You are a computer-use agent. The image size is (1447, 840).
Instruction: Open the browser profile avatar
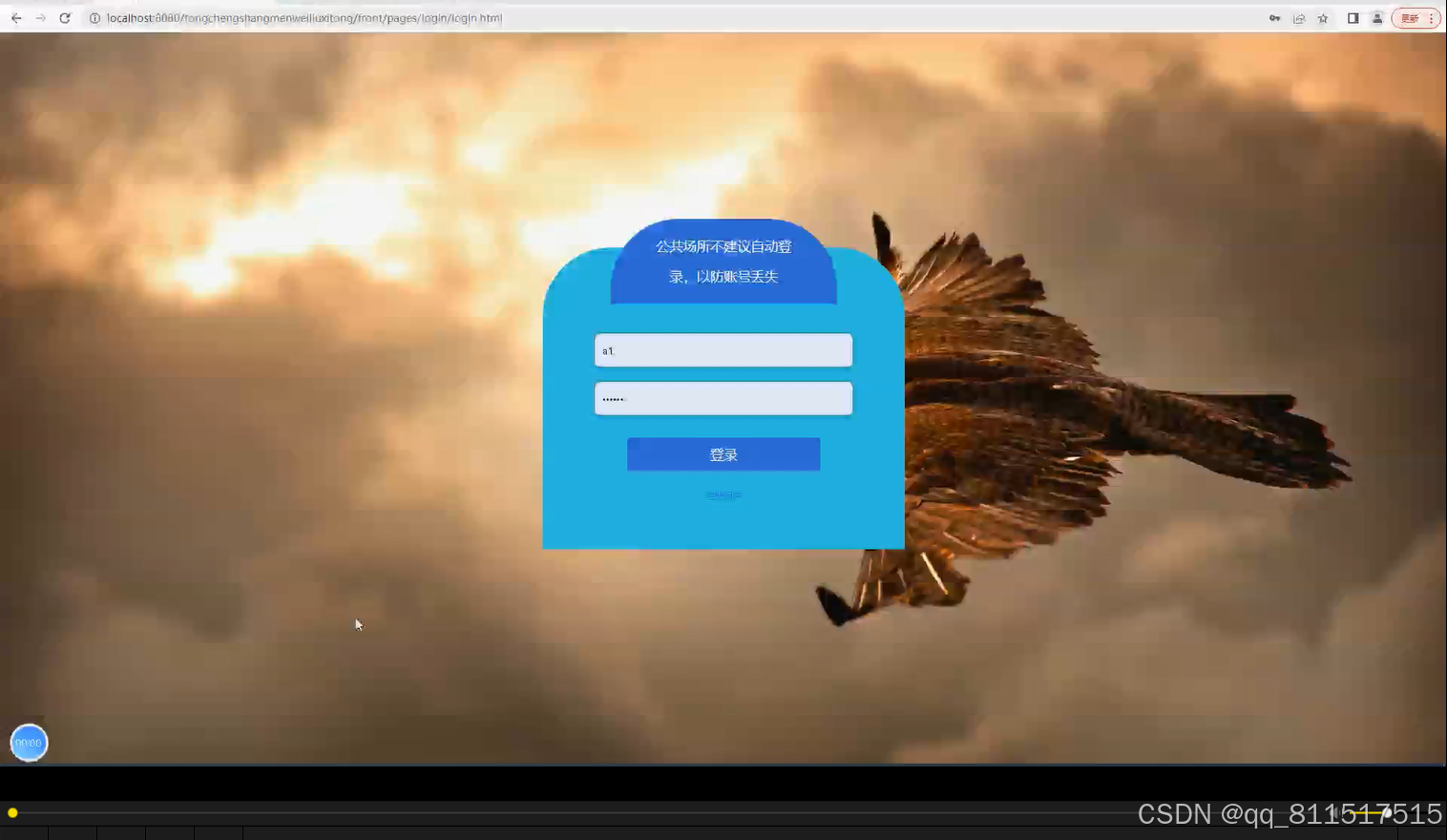1377,18
